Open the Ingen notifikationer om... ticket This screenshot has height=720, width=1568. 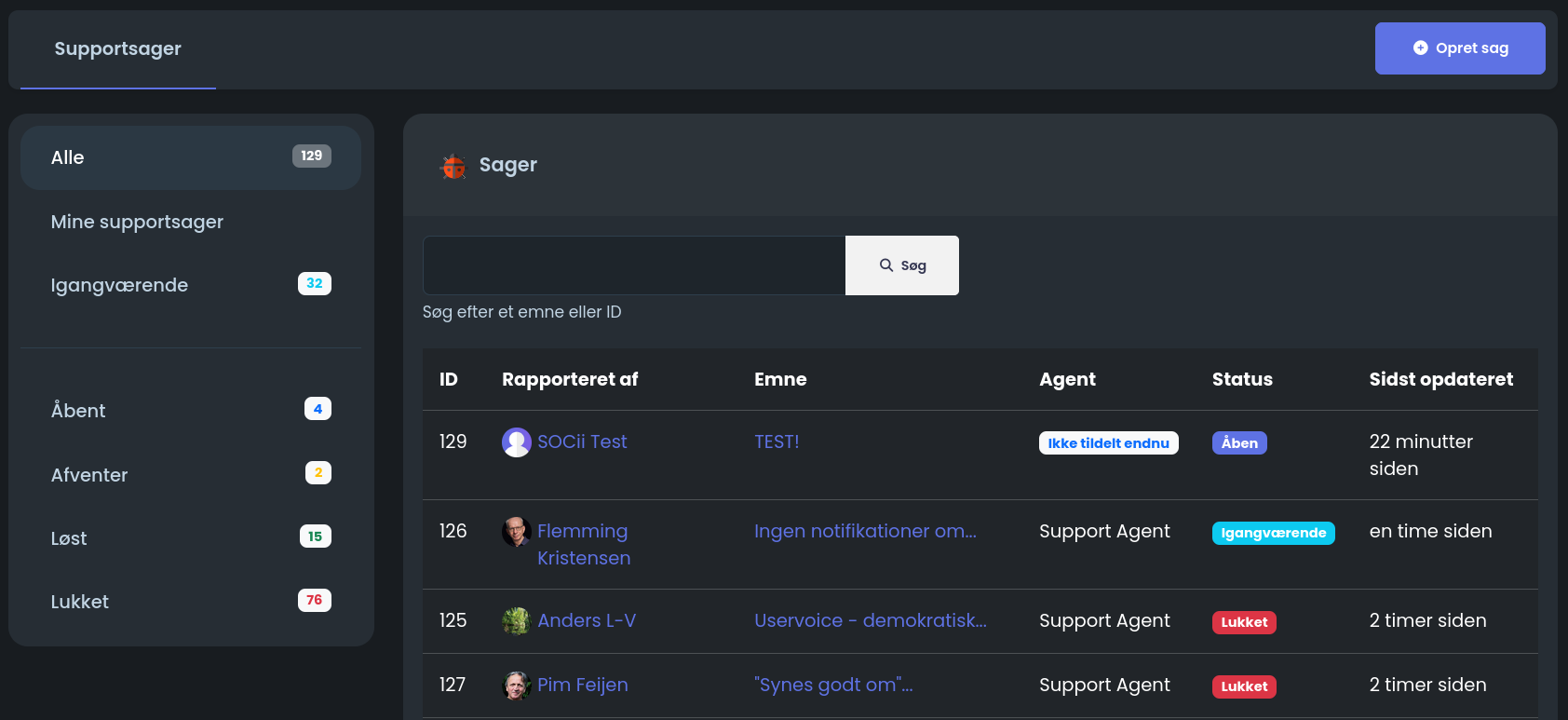pos(865,531)
